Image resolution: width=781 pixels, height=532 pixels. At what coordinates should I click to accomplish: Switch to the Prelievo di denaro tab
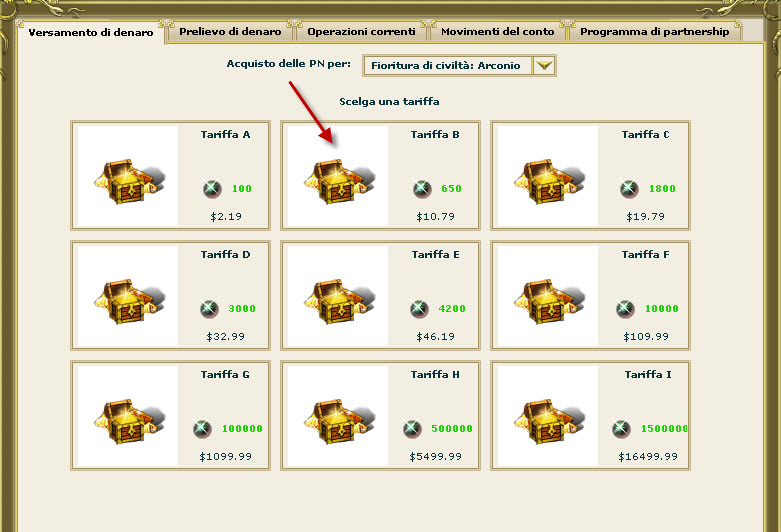[230, 31]
